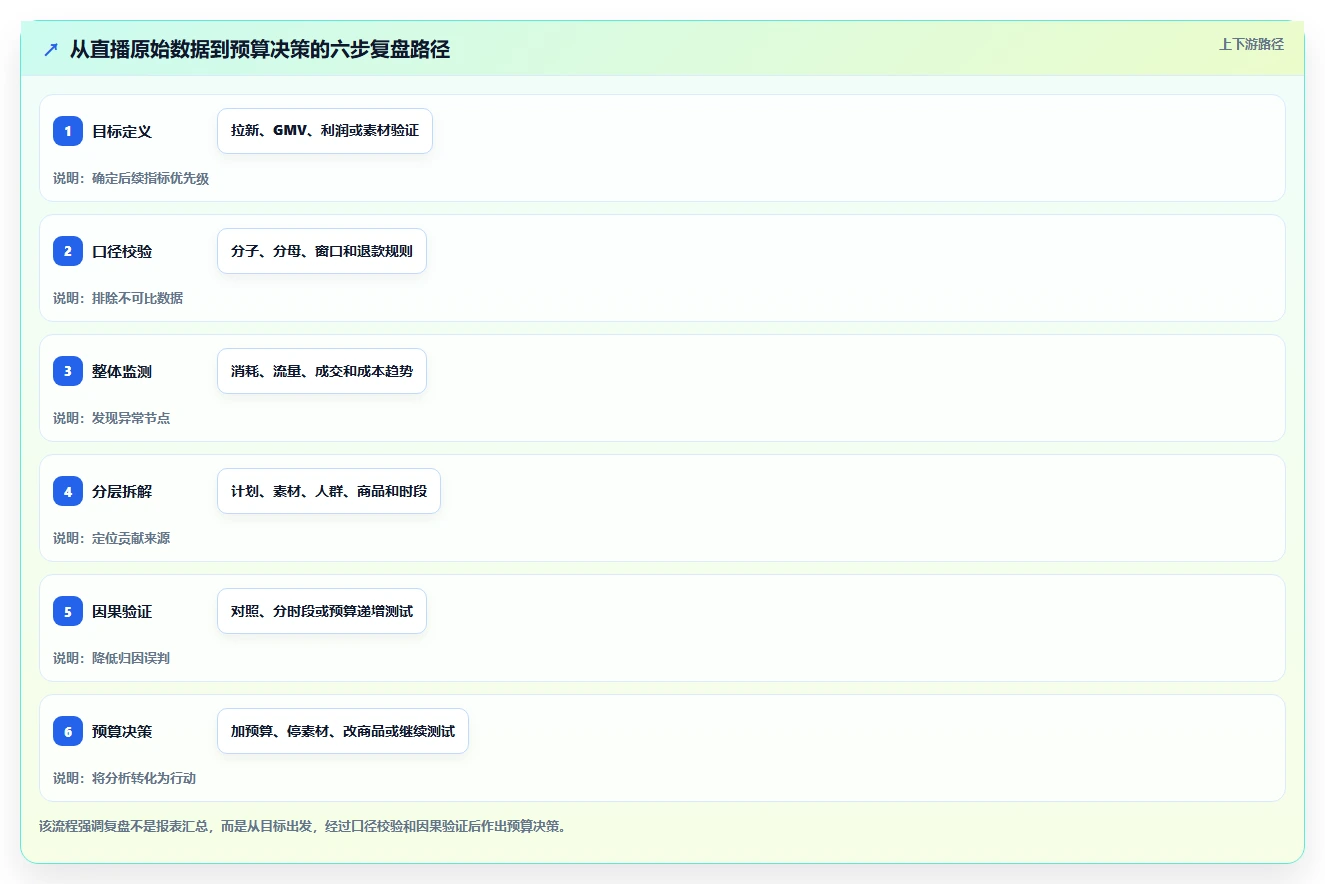This screenshot has height=884, width=1325.
Task: Click the note 说明：定位贡献来源
Action: tap(112, 538)
